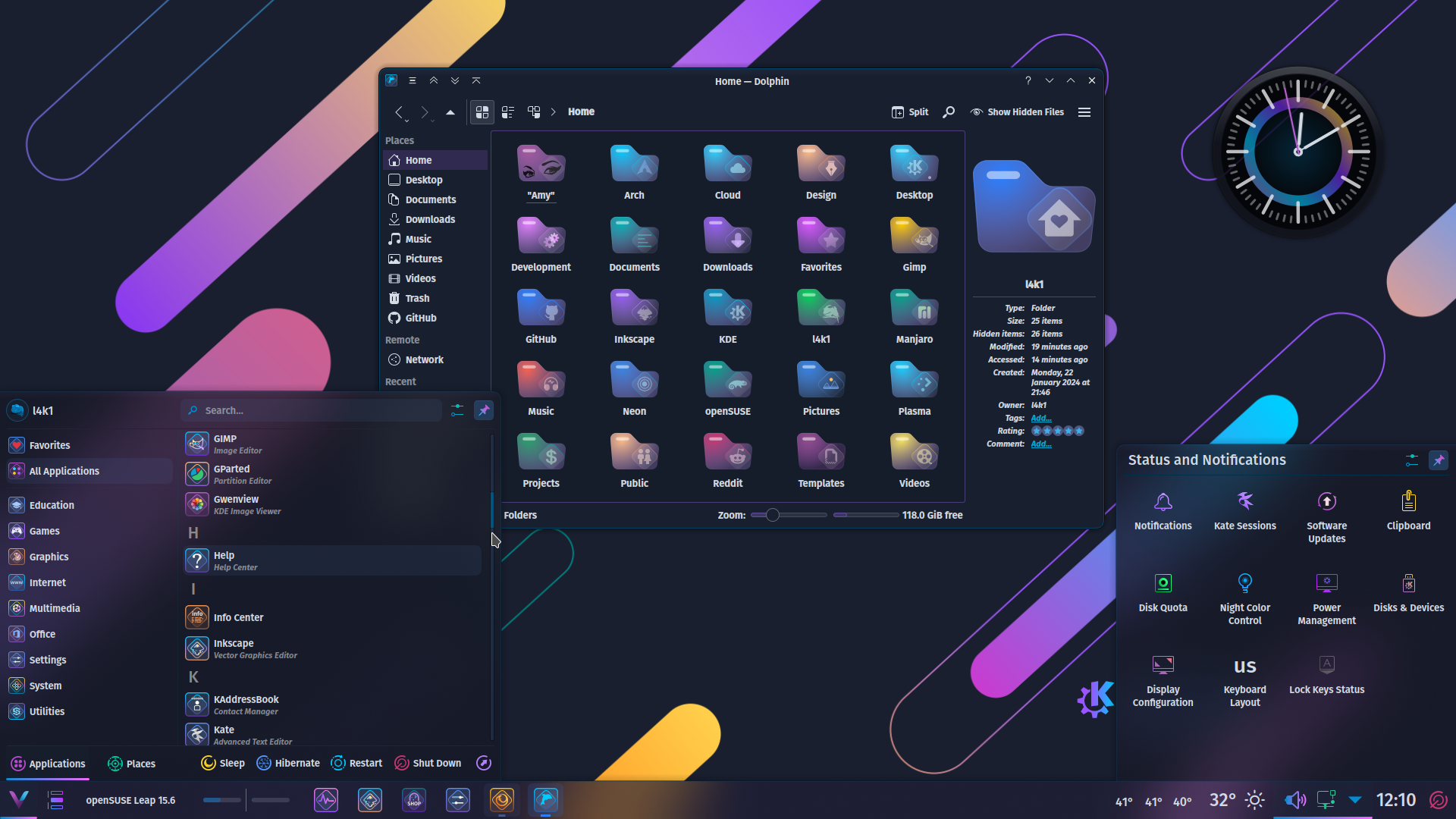Open Kate Sessions applet
This screenshot has width=1456, height=819.
pyautogui.click(x=1244, y=510)
